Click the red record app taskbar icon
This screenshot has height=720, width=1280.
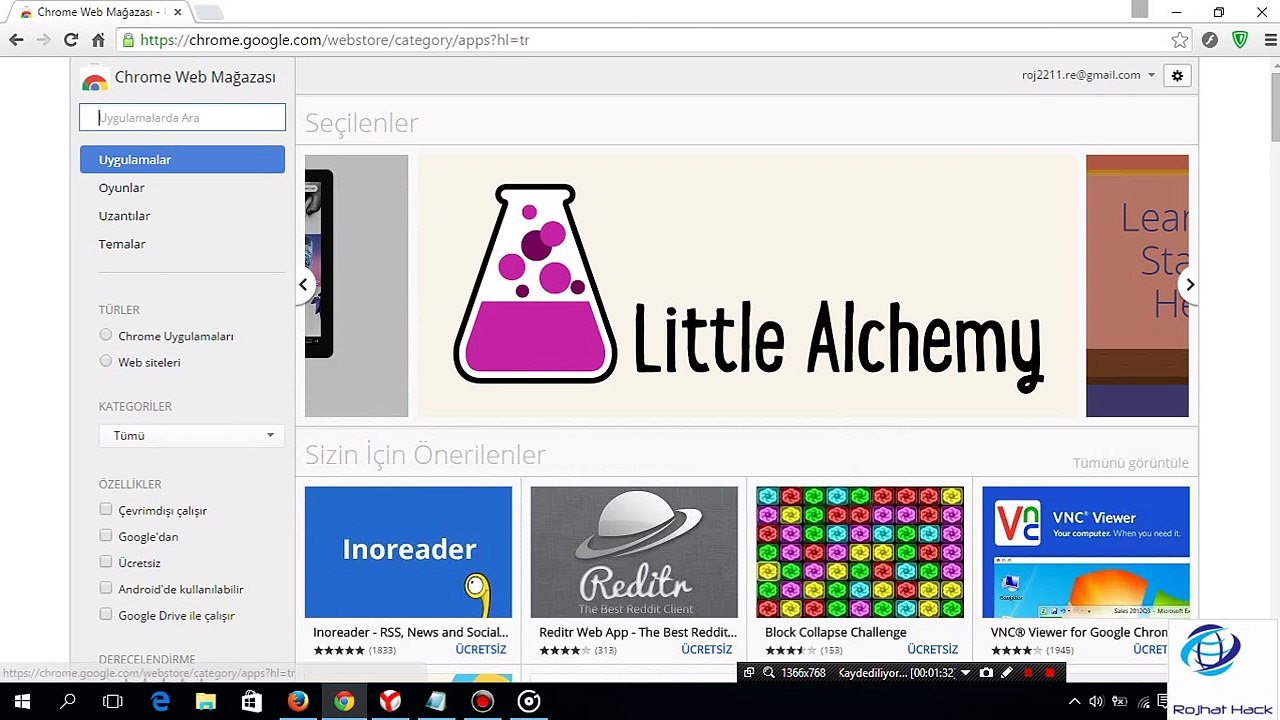point(483,702)
